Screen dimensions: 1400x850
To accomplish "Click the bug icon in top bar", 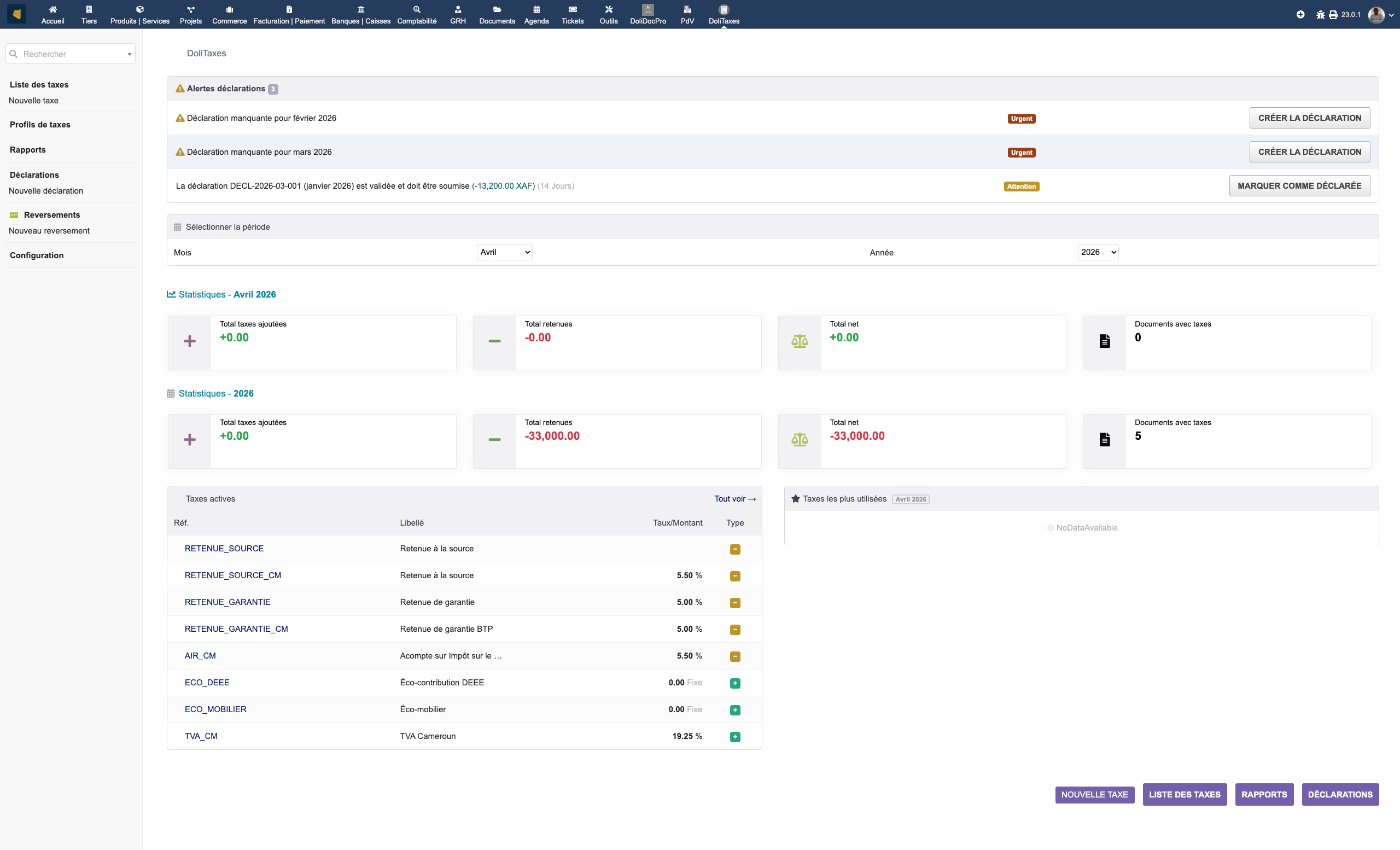I will [x=1320, y=15].
